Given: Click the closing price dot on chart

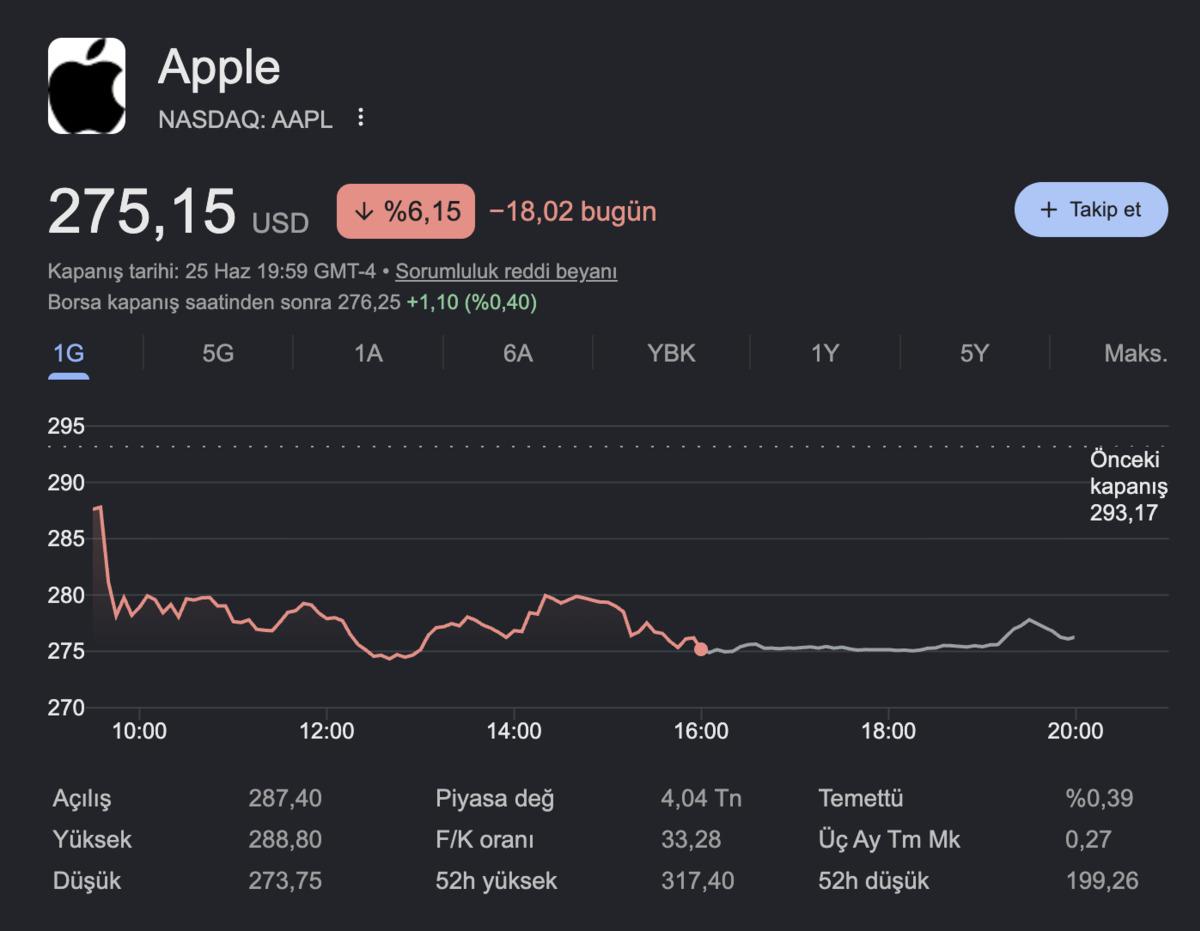Looking at the screenshot, I should tap(701, 649).
